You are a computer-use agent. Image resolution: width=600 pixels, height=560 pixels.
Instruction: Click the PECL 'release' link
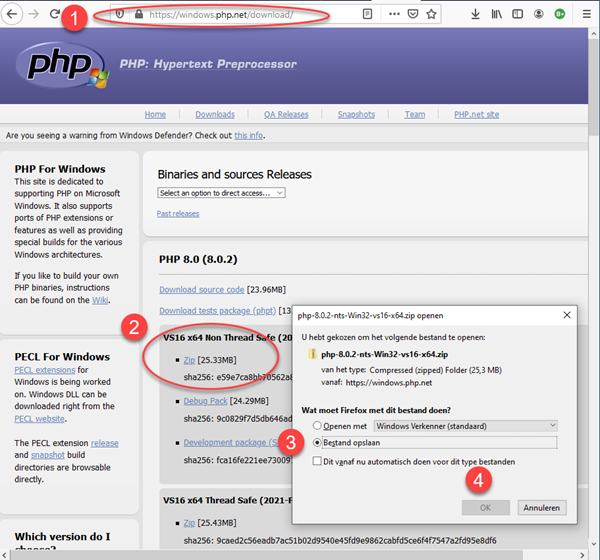click(104, 443)
